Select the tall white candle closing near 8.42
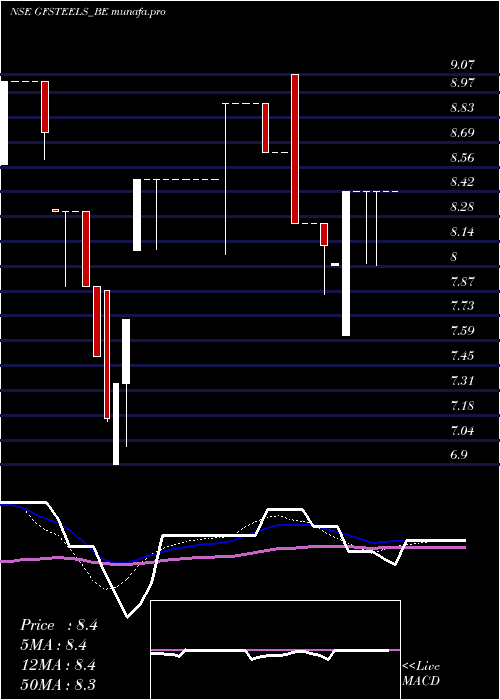500x700 pixels. coord(346,263)
